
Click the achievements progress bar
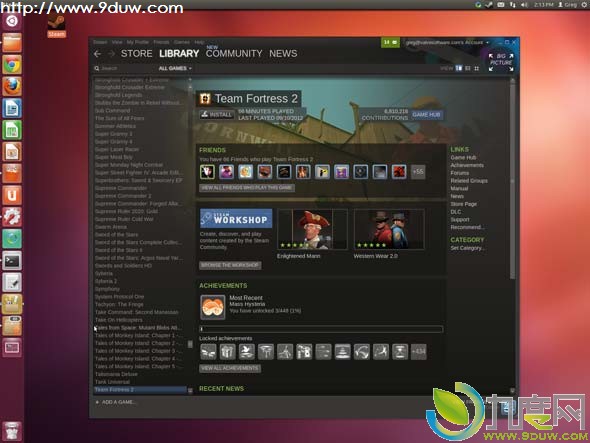coord(321,329)
